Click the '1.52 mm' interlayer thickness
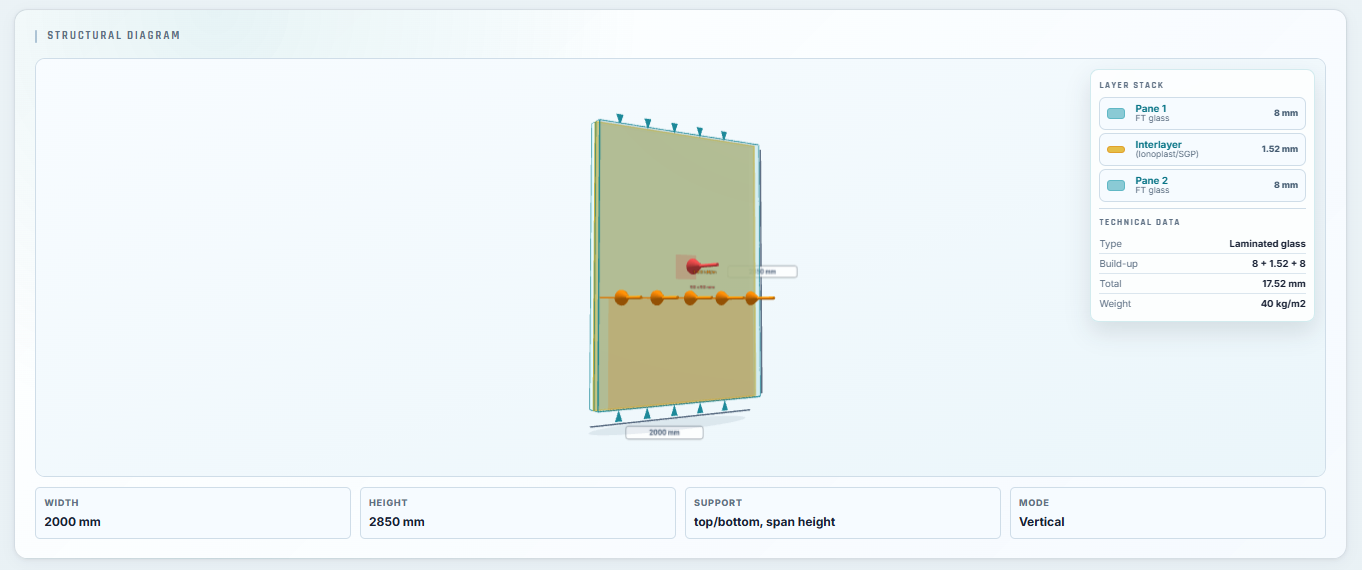 pyautogui.click(x=1279, y=149)
